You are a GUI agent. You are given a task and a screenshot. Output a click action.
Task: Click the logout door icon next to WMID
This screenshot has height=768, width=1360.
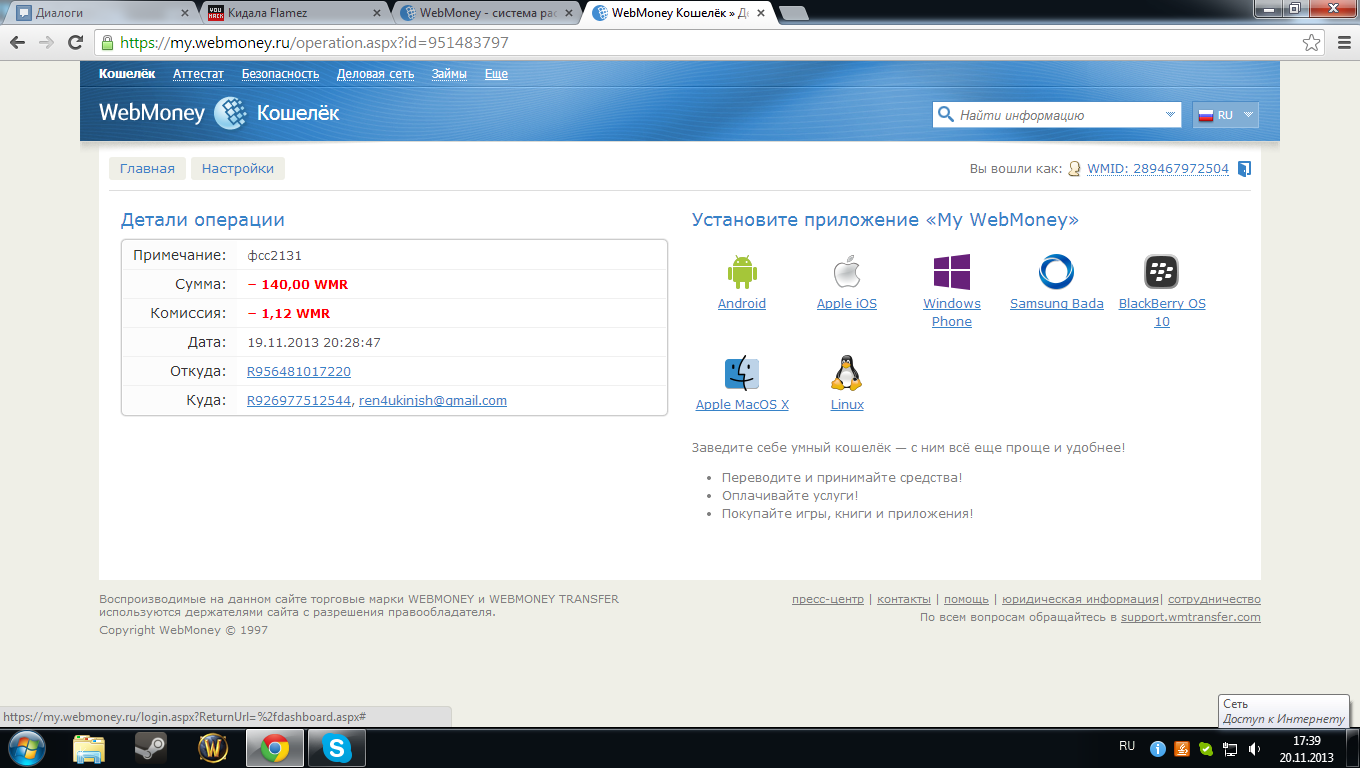pos(1244,169)
